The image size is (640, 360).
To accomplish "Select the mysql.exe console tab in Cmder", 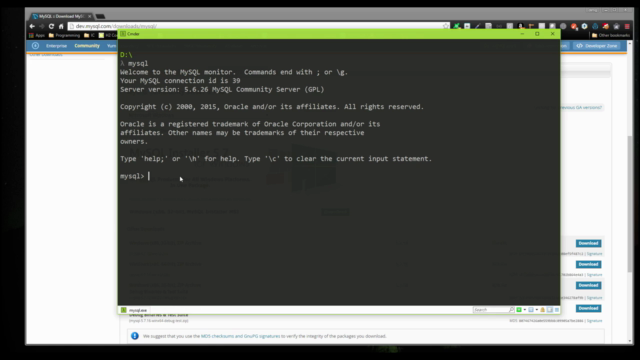I will click(x=134, y=310).
